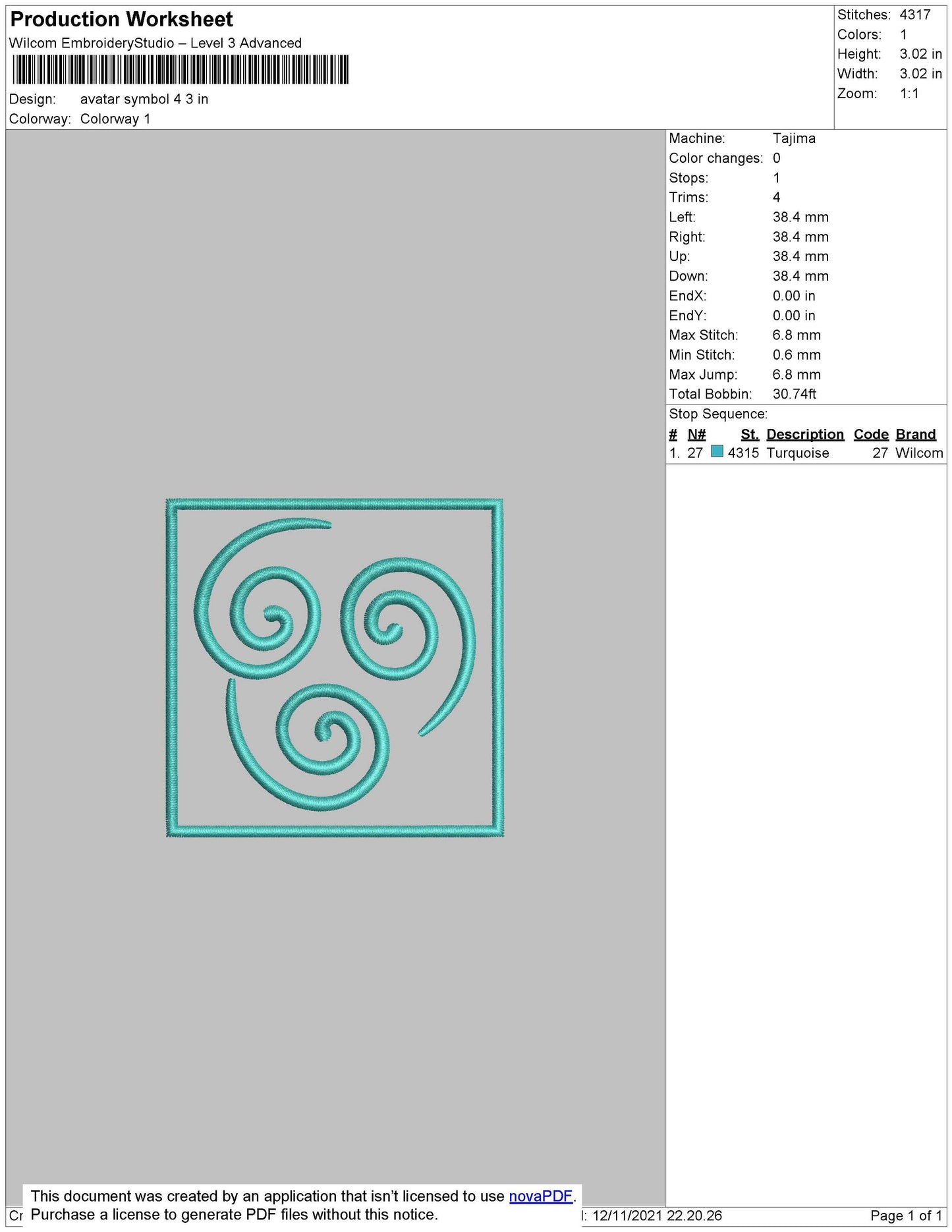Click the Left value 38.4 mm
The height and width of the screenshot is (1232, 952).
click(800, 217)
